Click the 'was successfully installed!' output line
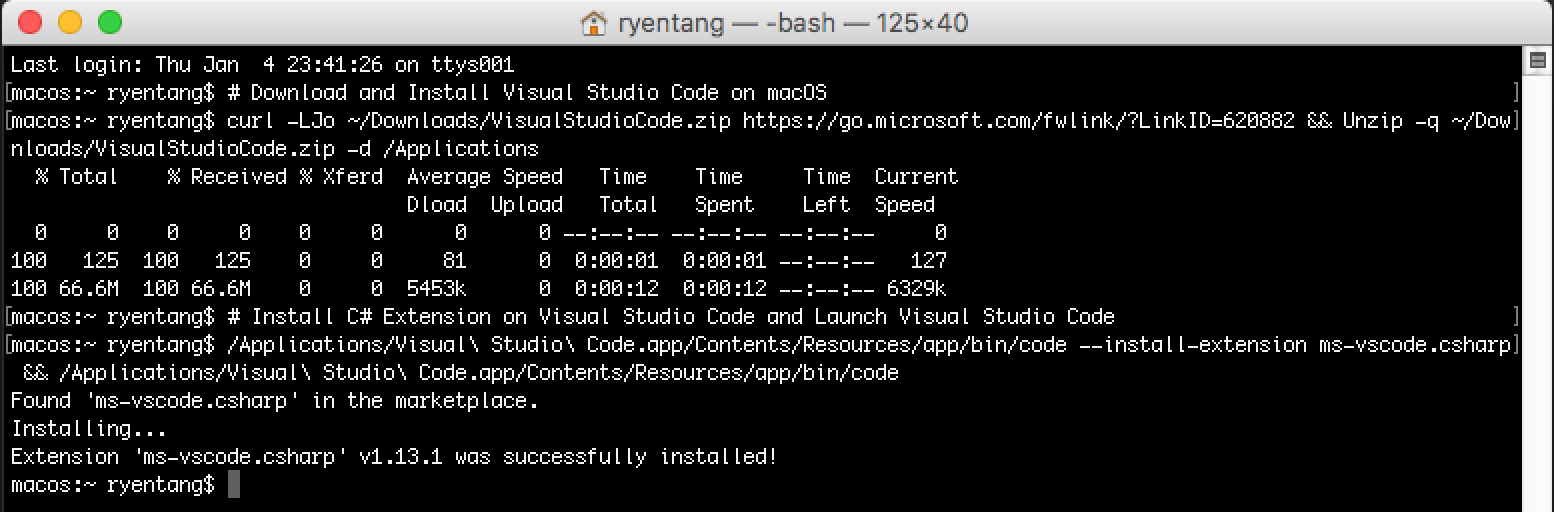The image size is (1554, 512). 394,457
